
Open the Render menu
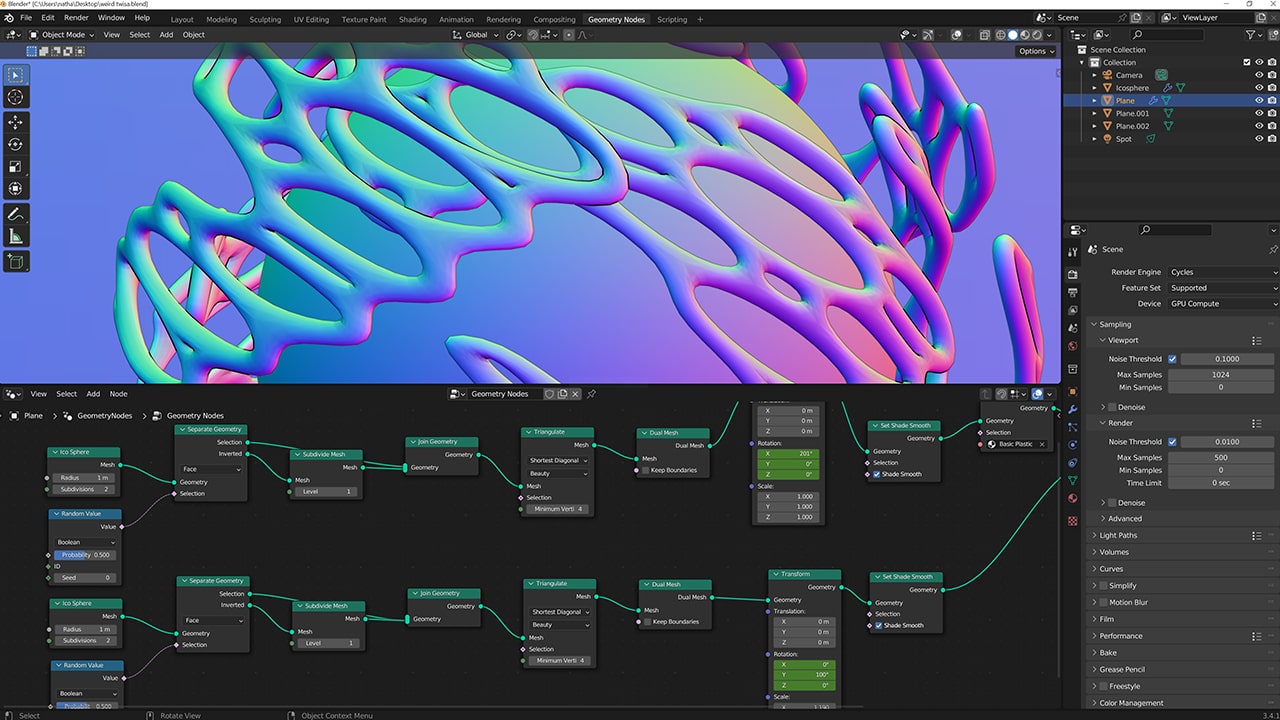point(76,18)
